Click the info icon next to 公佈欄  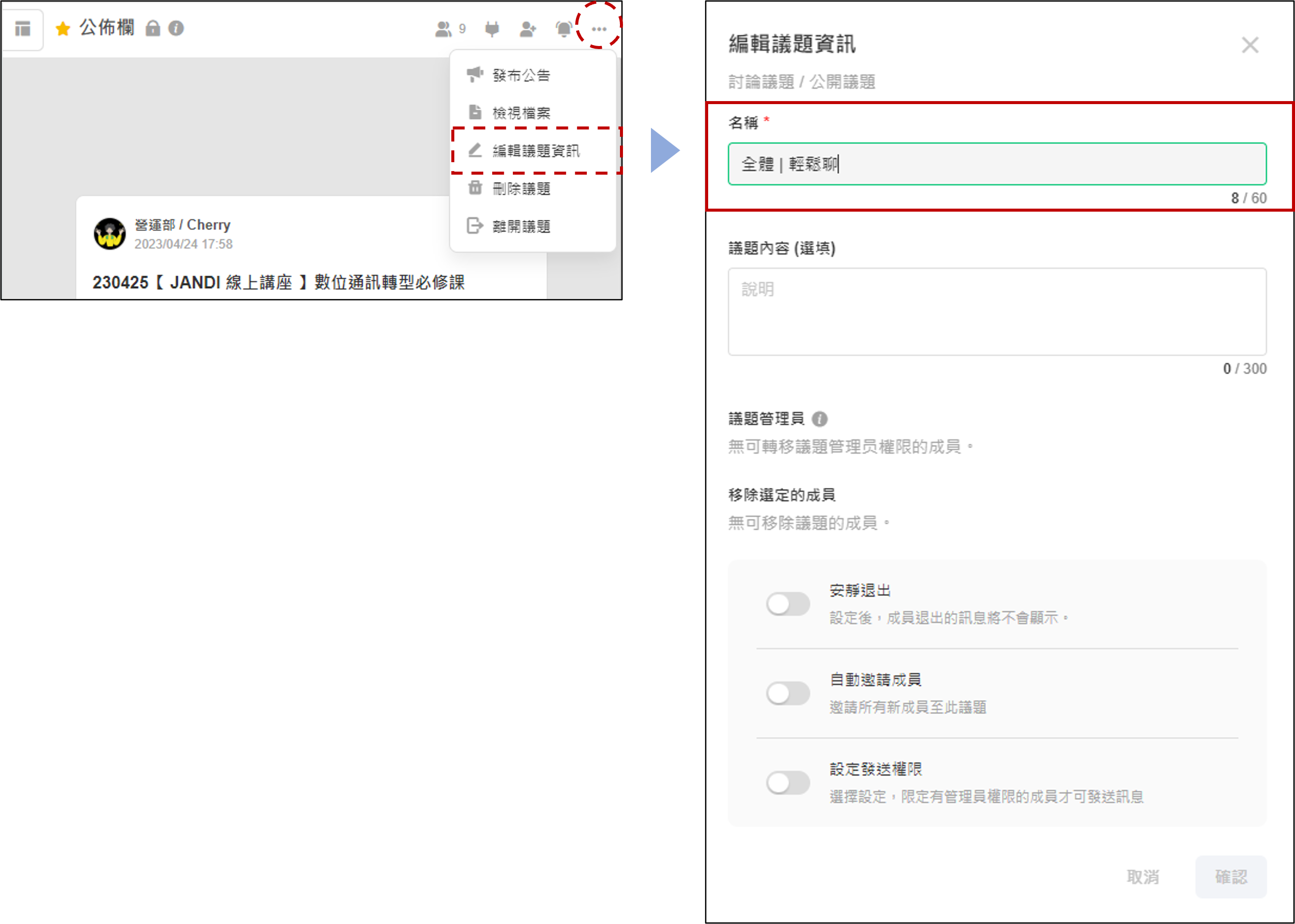(176, 28)
